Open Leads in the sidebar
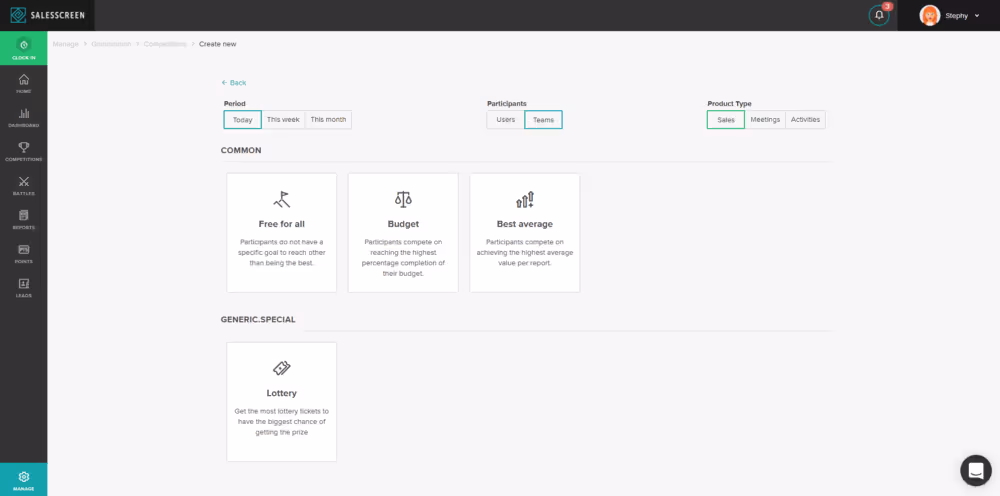The width and height of the screenshot is (1000, 496). click(x=24, y=288)
